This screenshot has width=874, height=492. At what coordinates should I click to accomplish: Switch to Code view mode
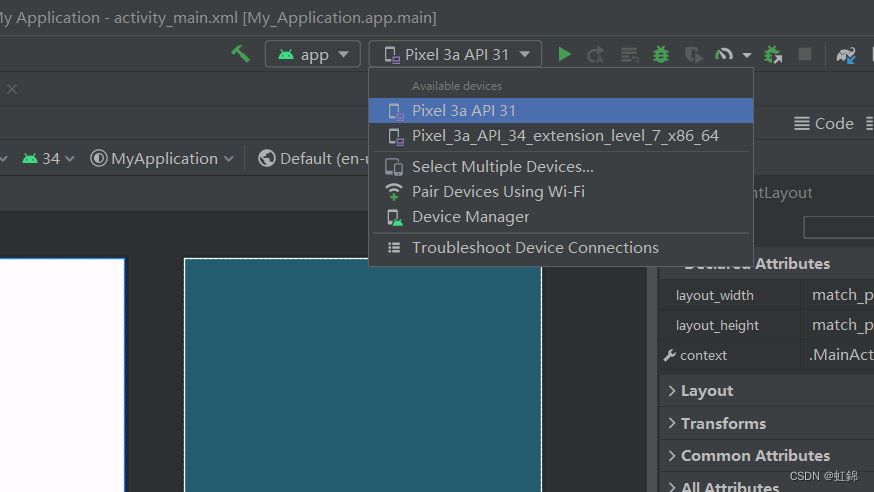point(824,123)
